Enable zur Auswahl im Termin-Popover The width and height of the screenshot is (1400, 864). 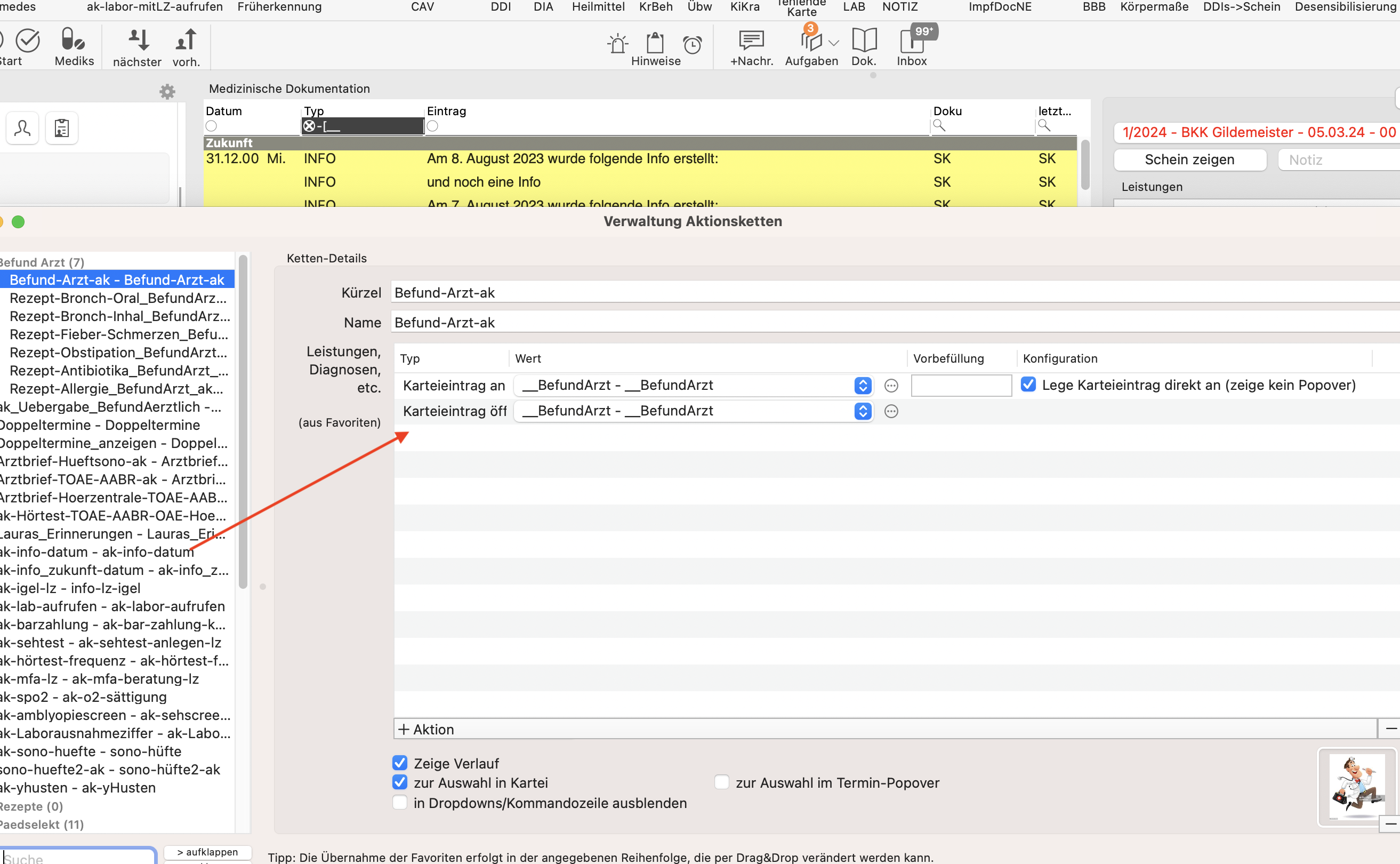click(x=722, y=782)
